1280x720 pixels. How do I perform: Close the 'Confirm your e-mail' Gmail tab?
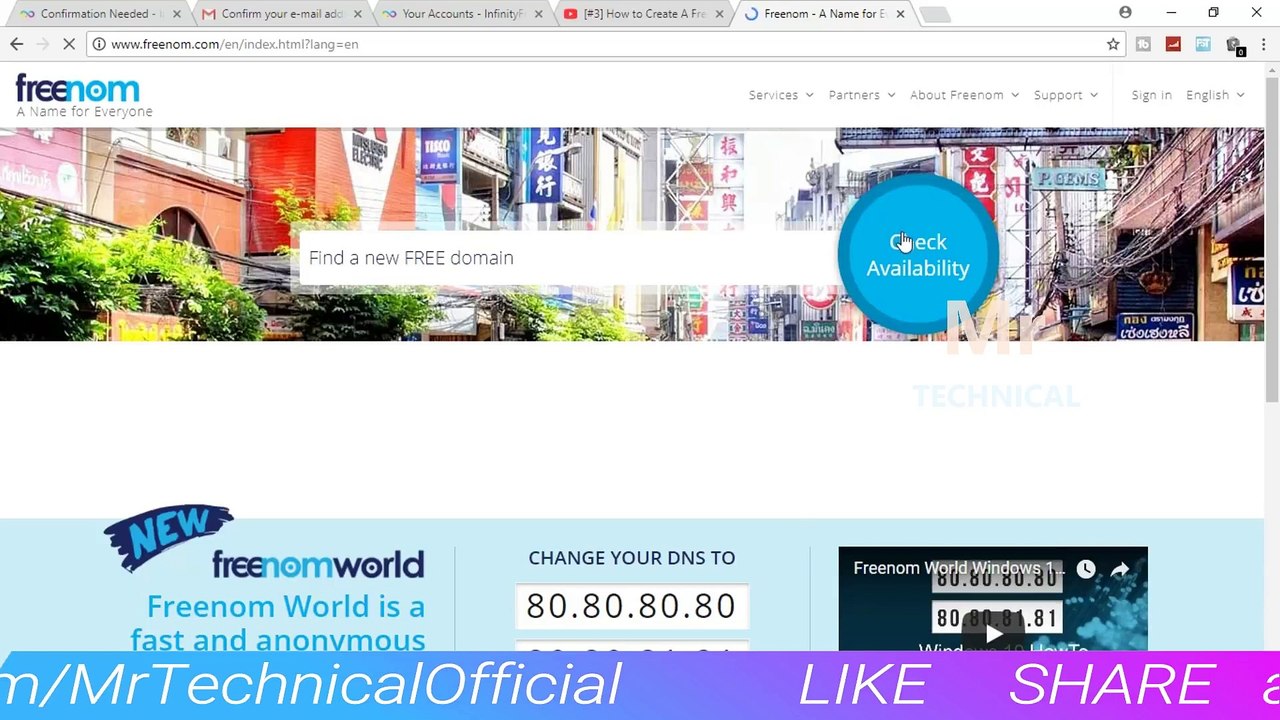357,14
